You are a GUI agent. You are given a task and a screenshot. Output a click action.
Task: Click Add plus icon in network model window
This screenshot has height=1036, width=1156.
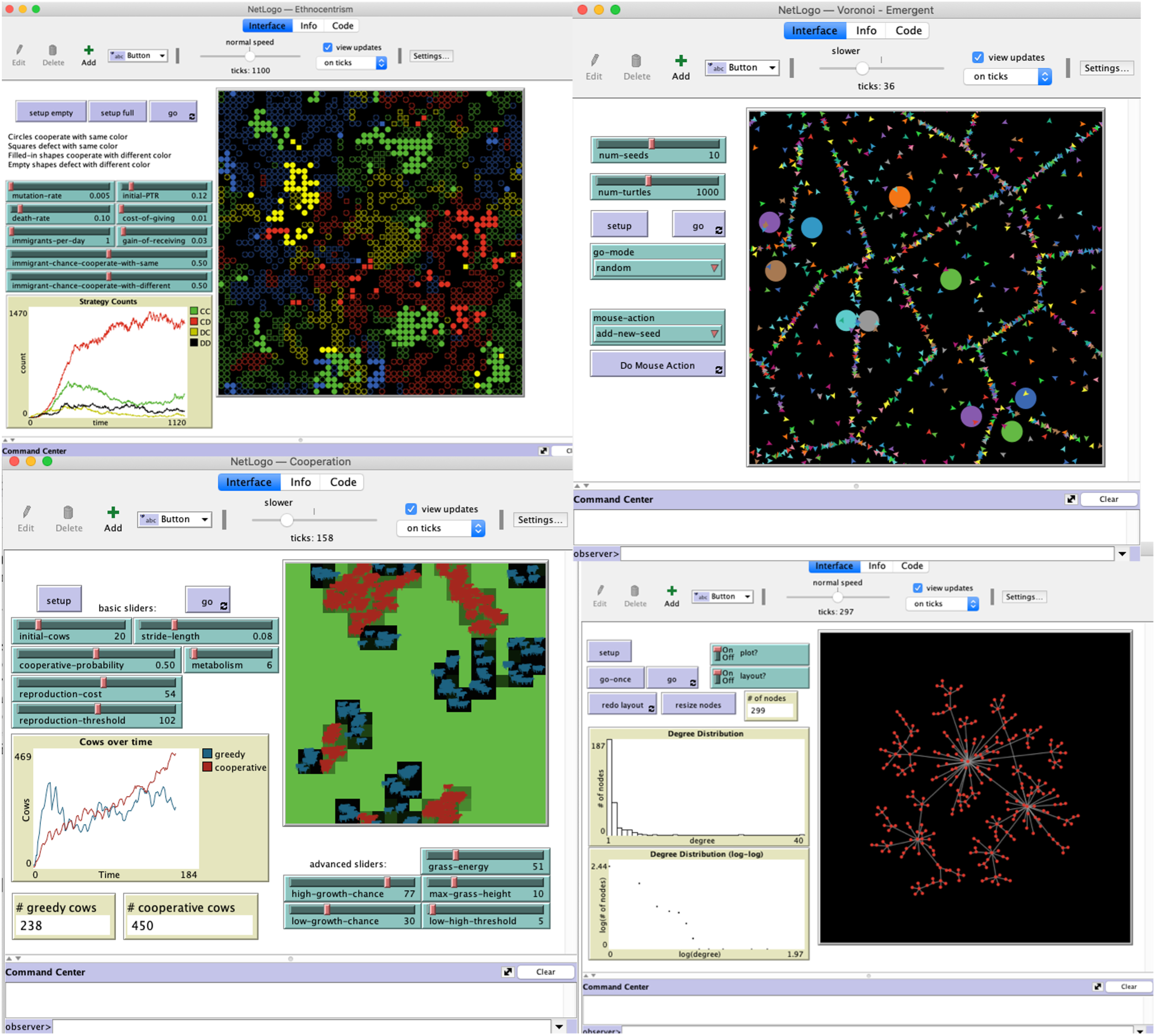click(672, 591)
